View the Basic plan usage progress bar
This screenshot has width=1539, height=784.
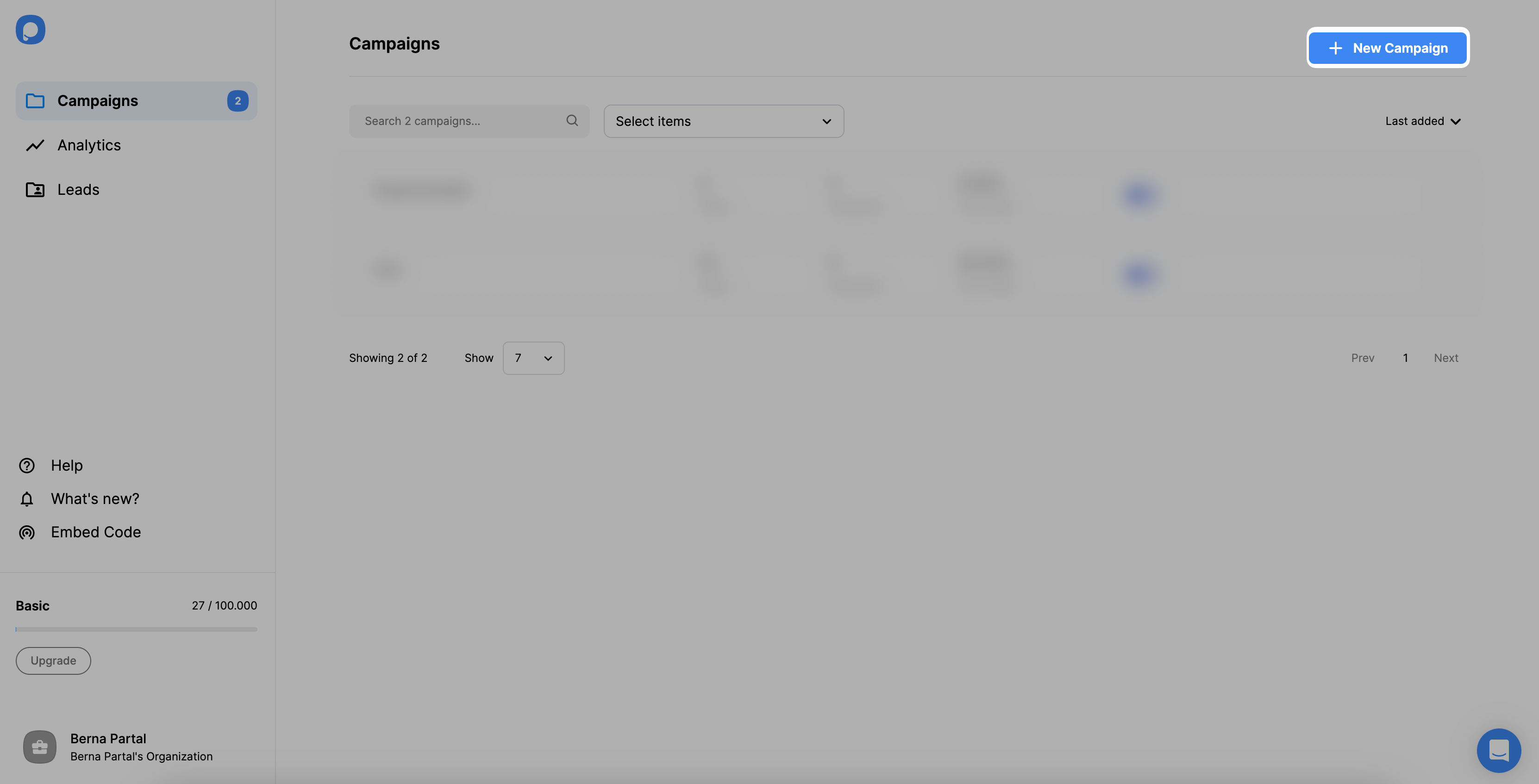coord(136,628)
